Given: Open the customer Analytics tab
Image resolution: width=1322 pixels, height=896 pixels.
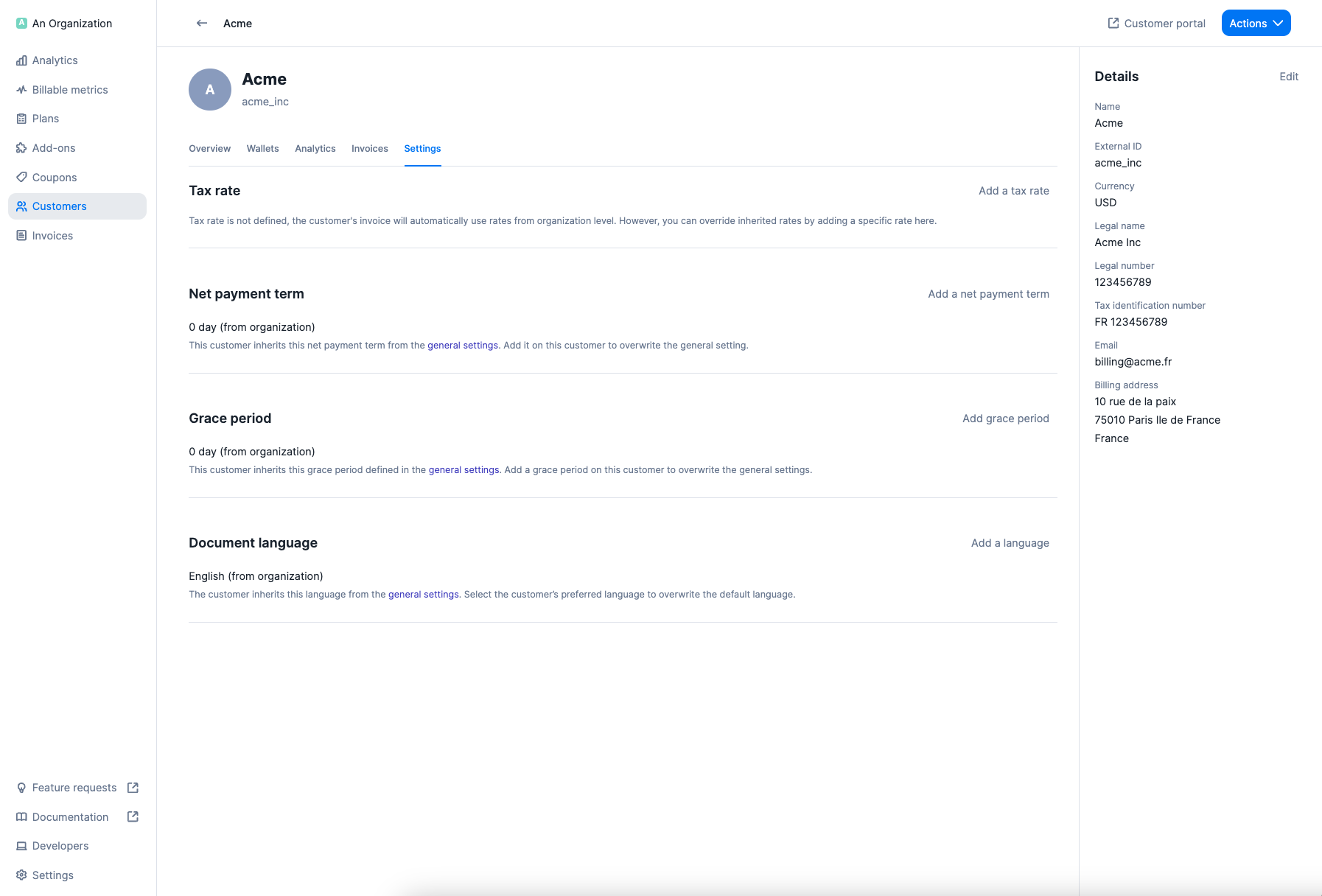Looking at the screenshot, I should pyautogui.click(x=315, y=149).
